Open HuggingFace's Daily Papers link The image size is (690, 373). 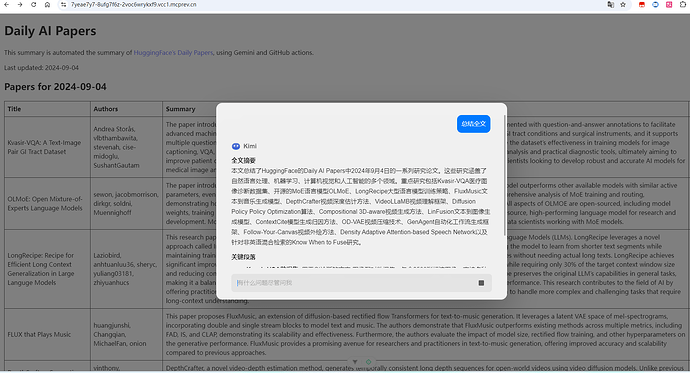point(173,52)
